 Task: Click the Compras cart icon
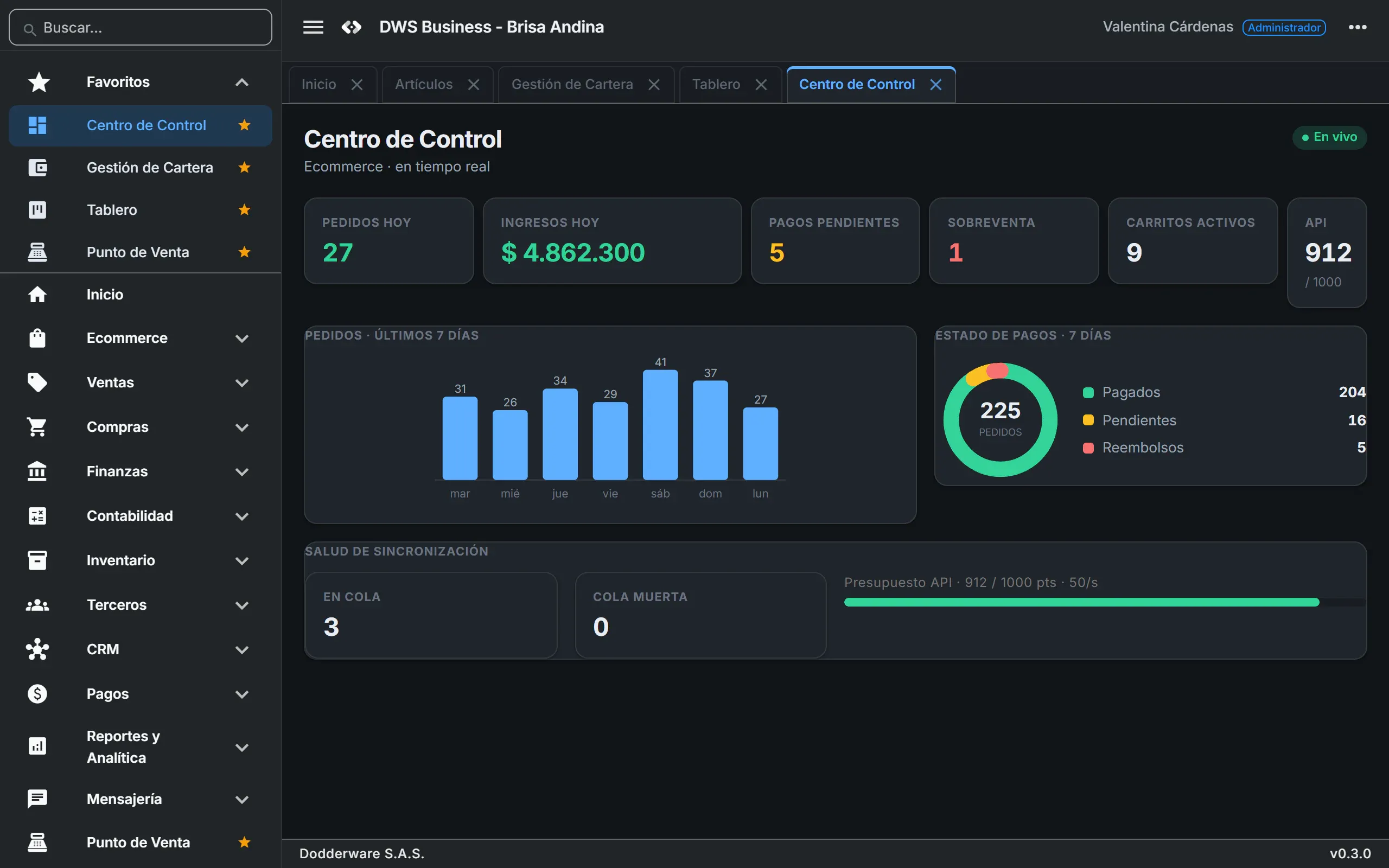[x=37, y=427]
